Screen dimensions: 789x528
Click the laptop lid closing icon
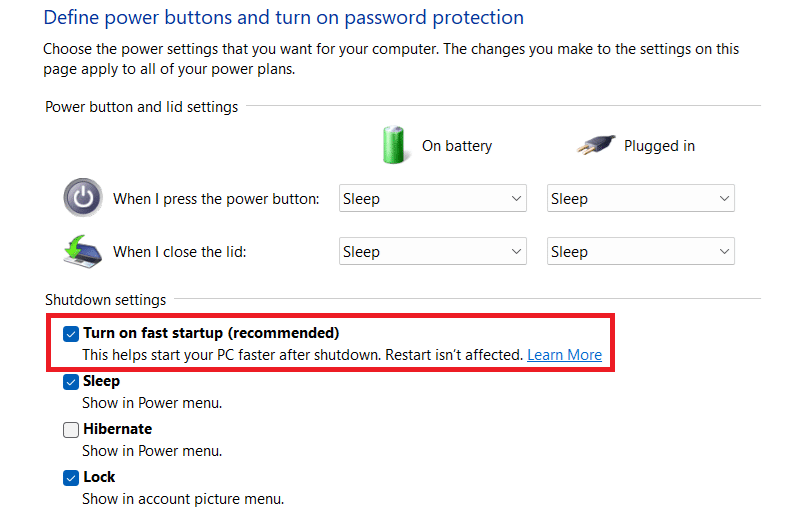pyautogui.click(x=83, y=251)
